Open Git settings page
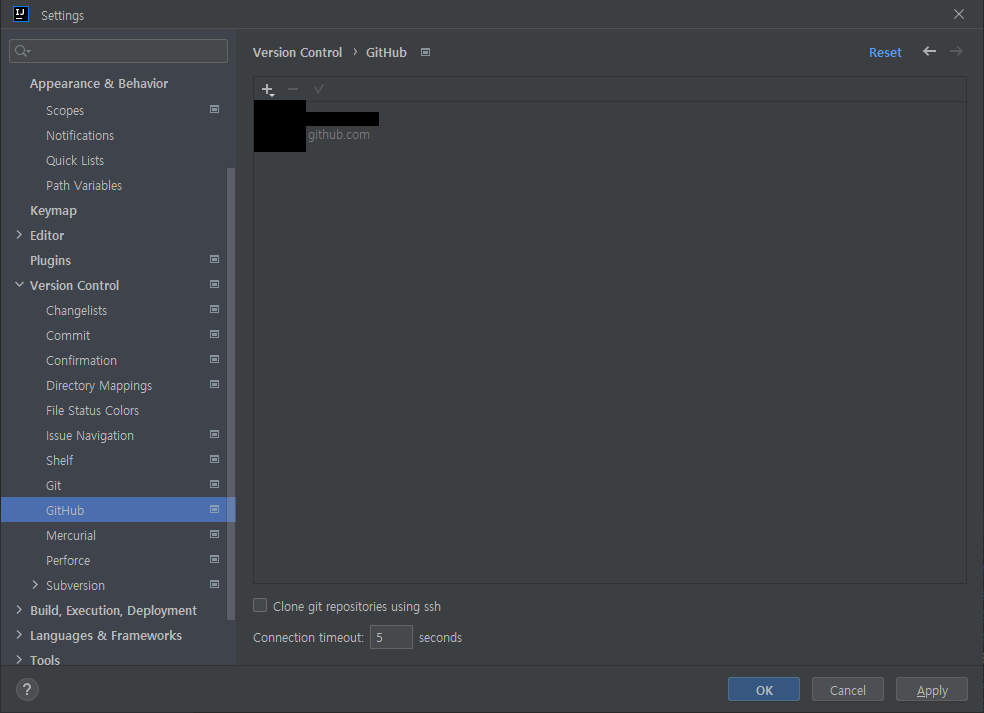The height and width of the screenshot is (713, 984). (53, 486)
